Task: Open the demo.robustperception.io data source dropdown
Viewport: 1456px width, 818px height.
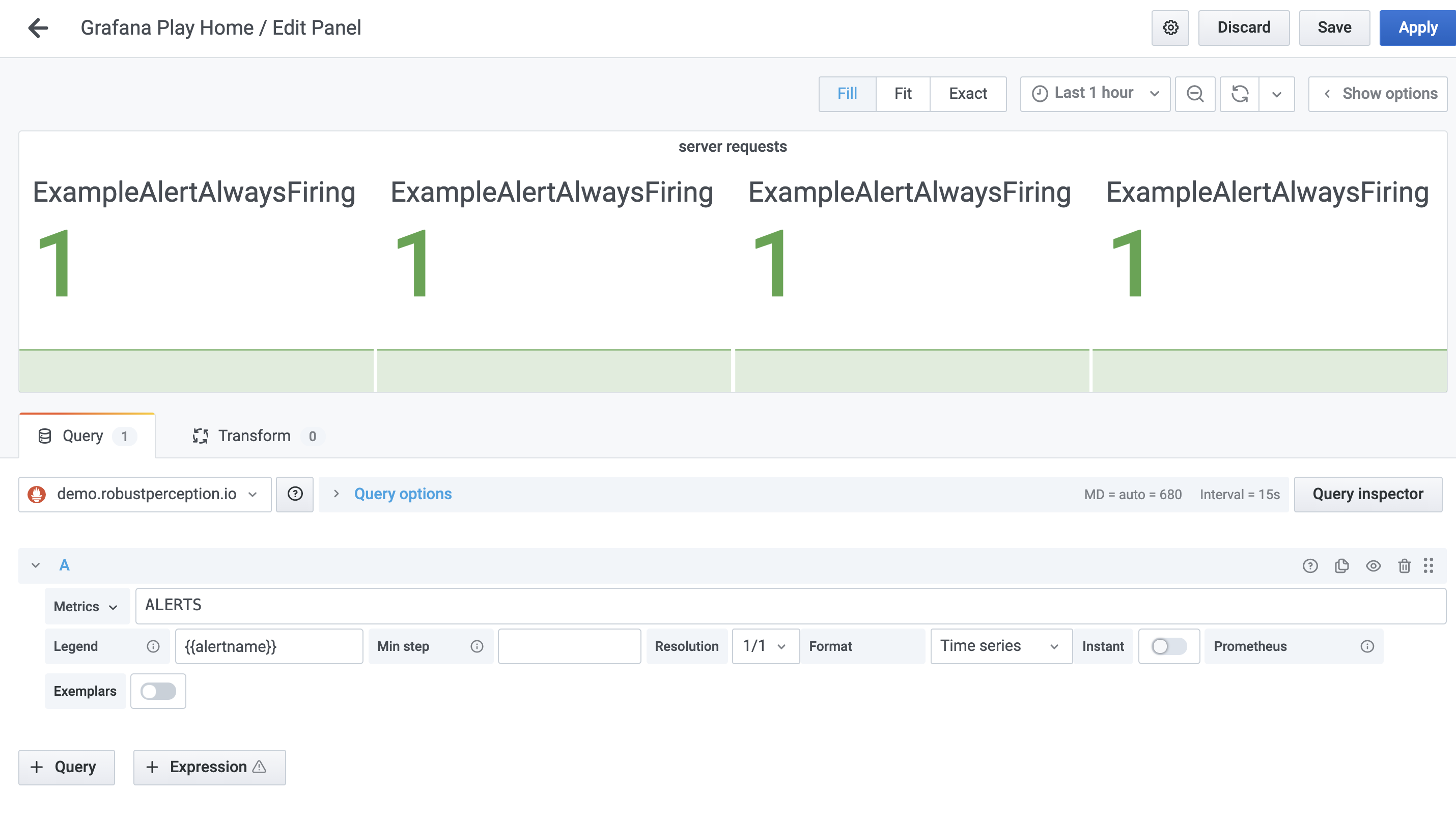Action: point(145,495)
